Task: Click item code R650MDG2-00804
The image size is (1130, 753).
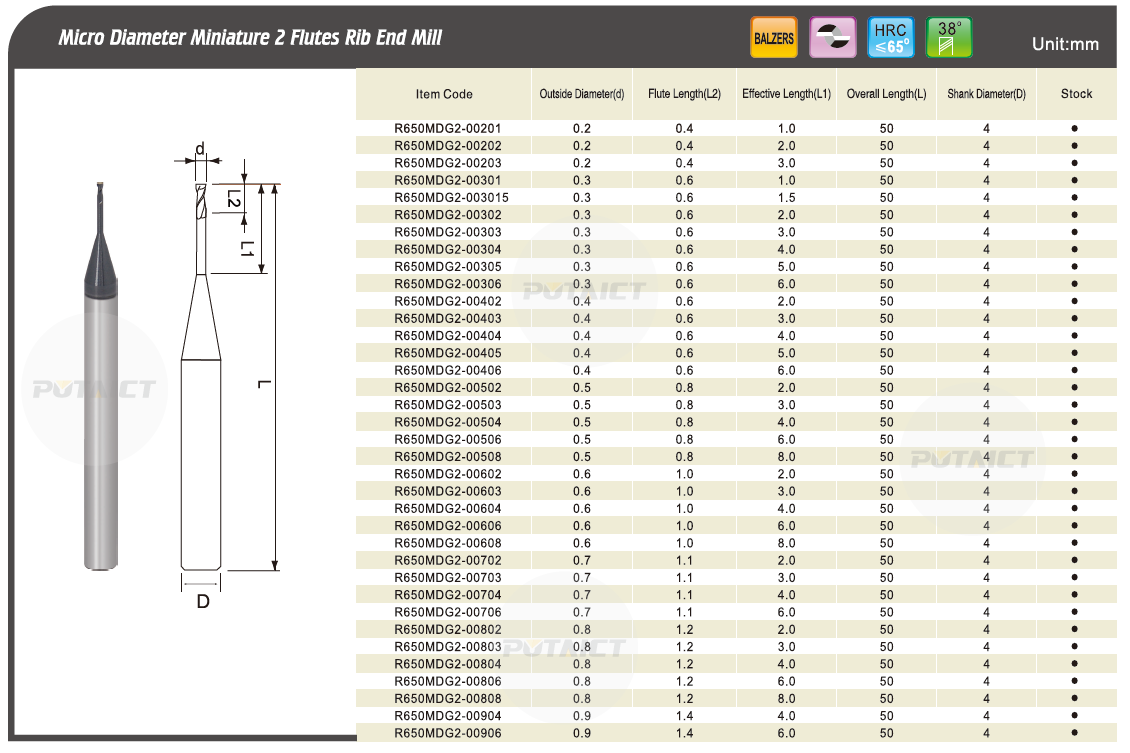Action: point(448,664)
